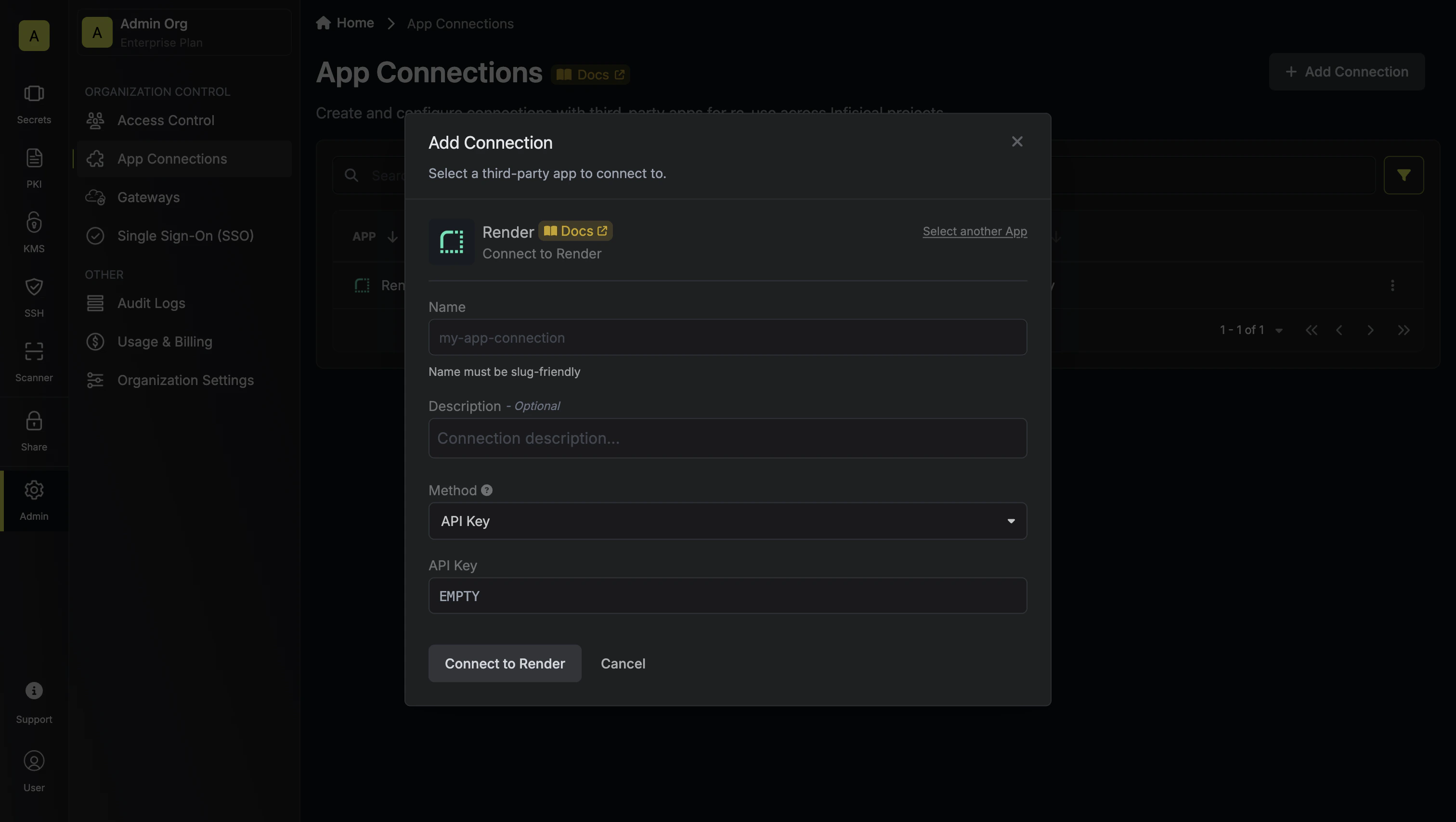Open the Scanner section icon

click(34, 351)
